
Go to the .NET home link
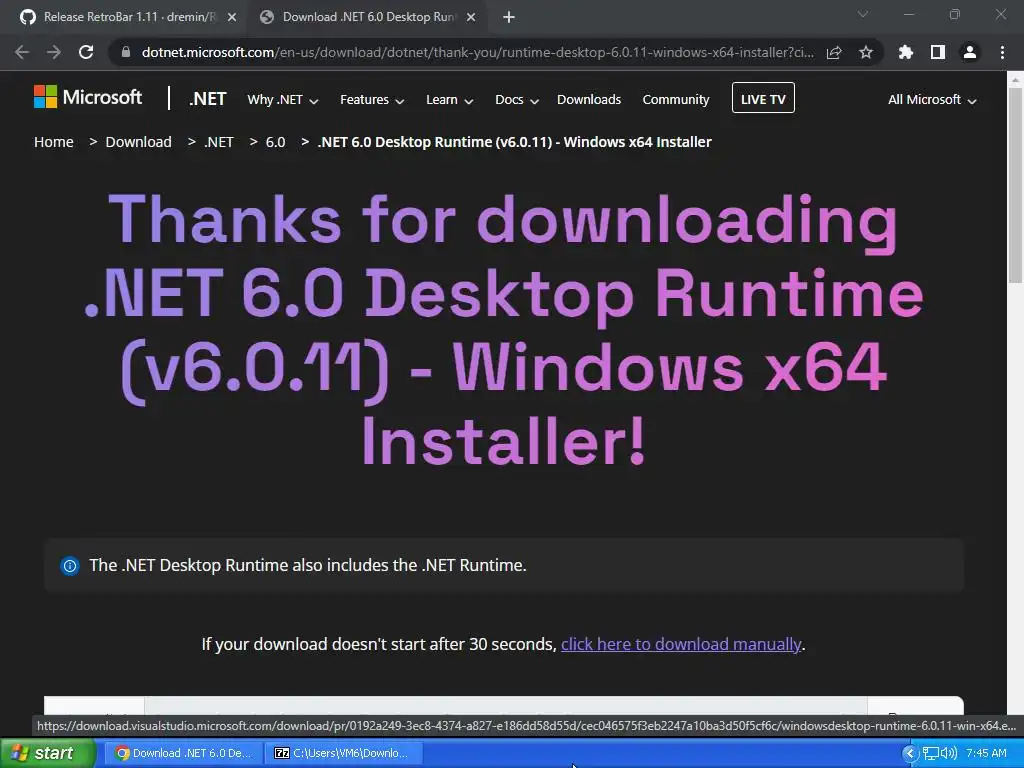pyautogui.click(x=208, y=99)
